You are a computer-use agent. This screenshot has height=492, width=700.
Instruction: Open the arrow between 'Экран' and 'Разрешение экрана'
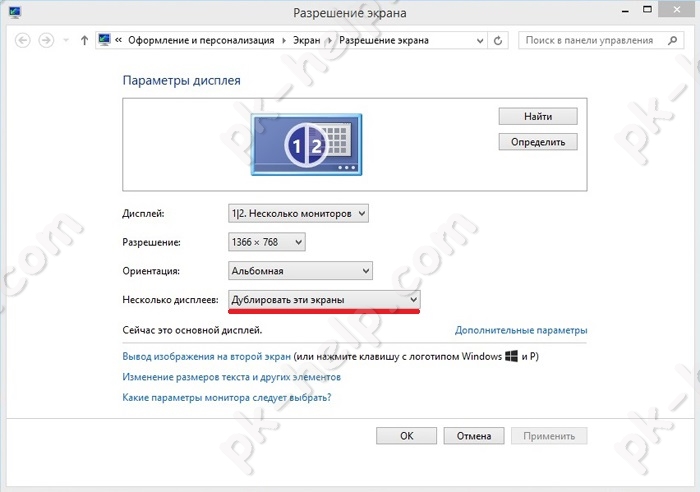[x=330, y=41]
